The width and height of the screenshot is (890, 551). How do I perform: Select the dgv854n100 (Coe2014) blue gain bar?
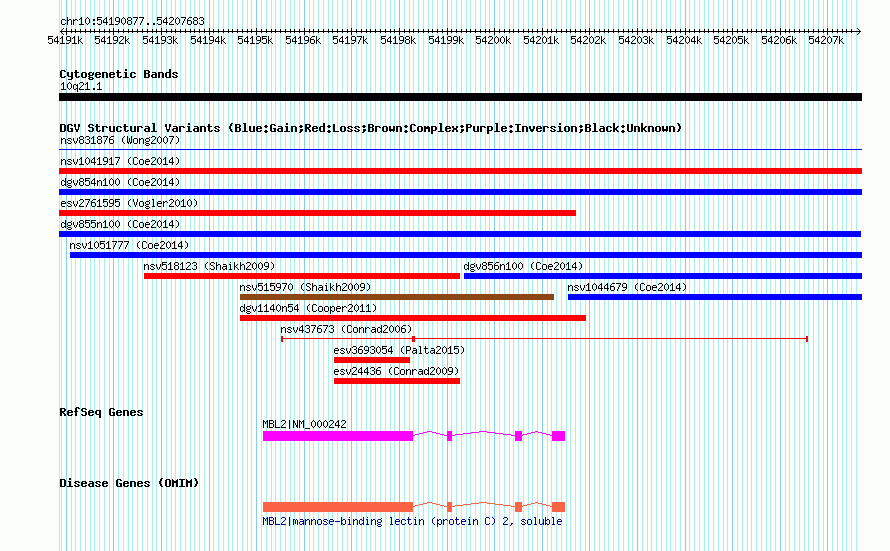coord(460,192)
